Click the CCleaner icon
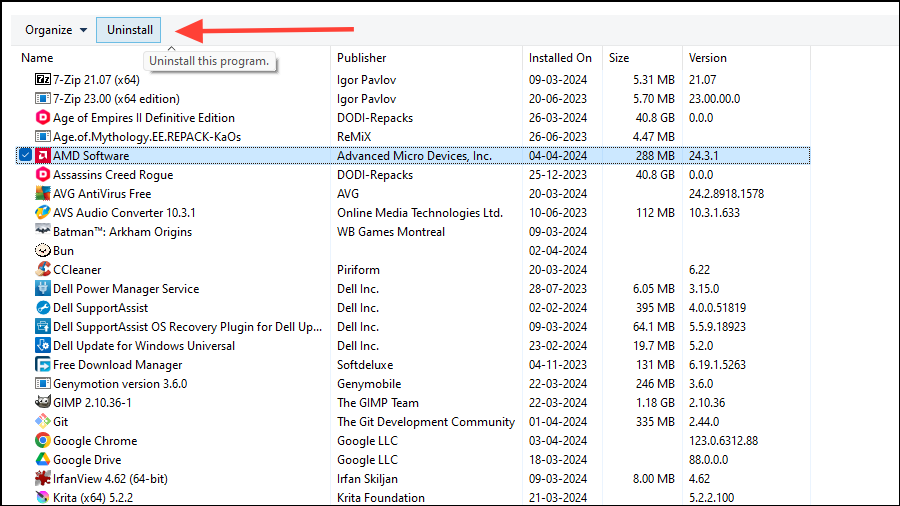This screenshot has height=506, width=900. (42, 269)
